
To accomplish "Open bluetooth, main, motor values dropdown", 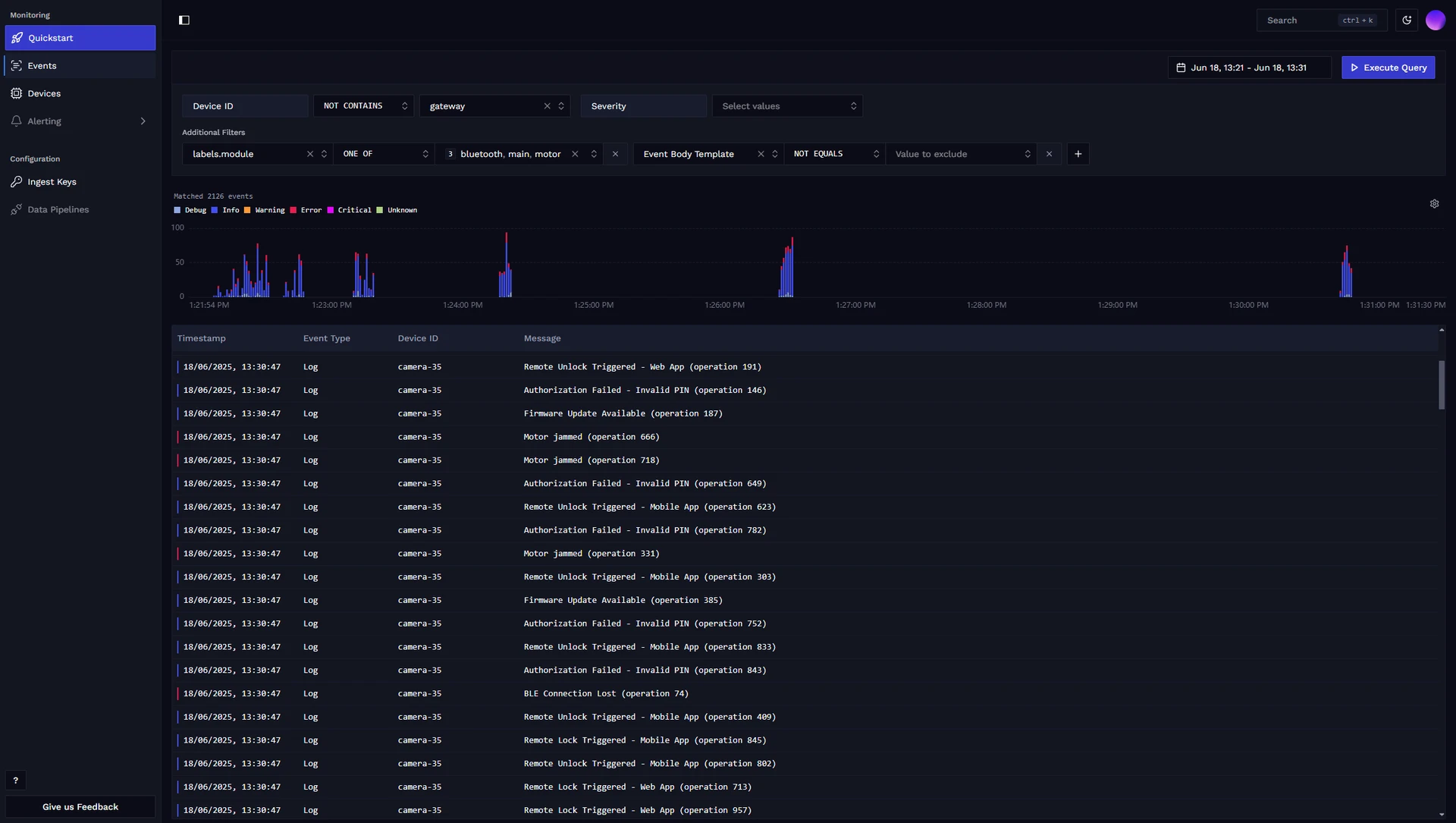I will click(x=593, y=154).
